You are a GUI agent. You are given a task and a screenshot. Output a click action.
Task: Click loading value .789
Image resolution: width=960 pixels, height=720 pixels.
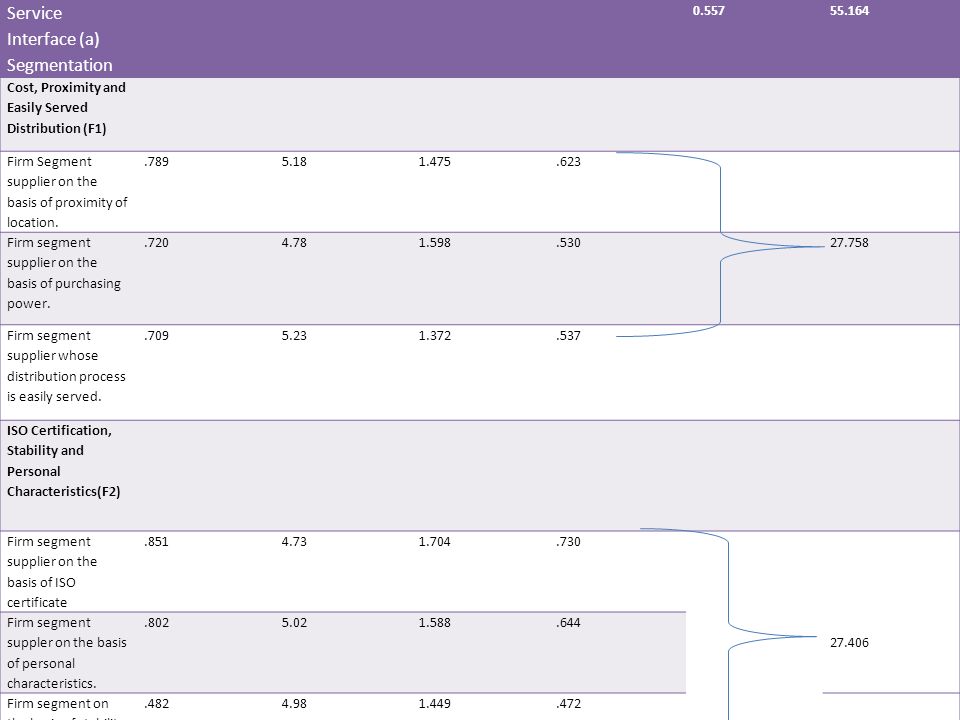pos(156,162)
